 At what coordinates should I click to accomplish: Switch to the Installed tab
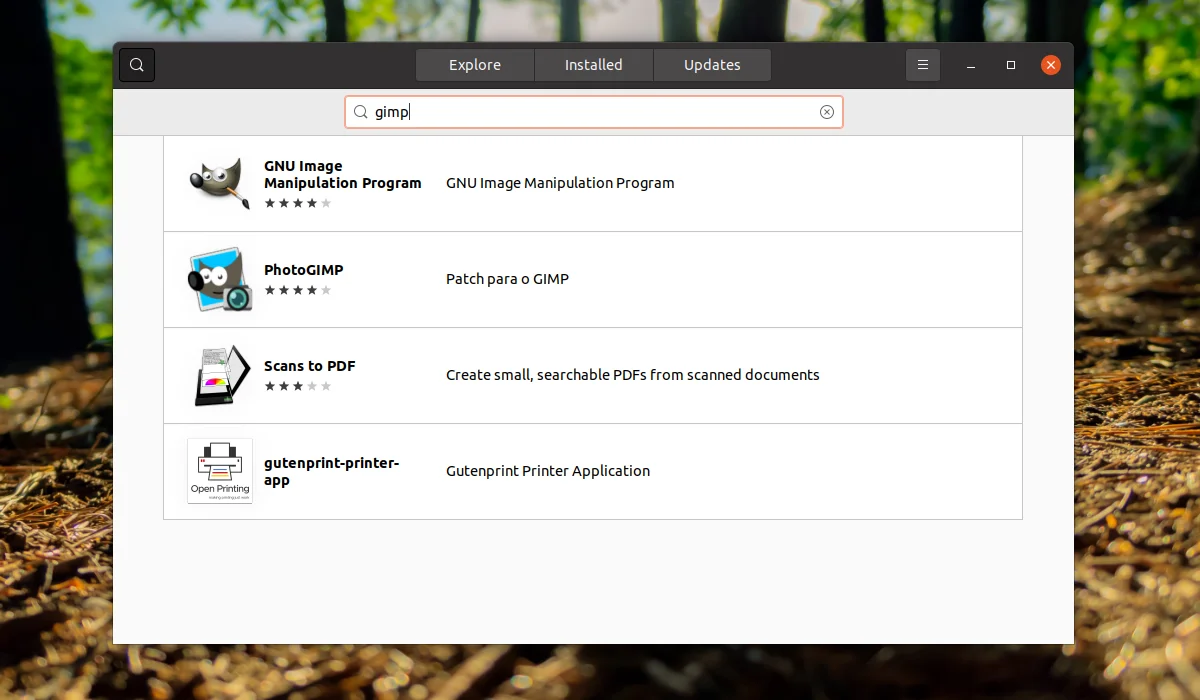coord(593,65)
